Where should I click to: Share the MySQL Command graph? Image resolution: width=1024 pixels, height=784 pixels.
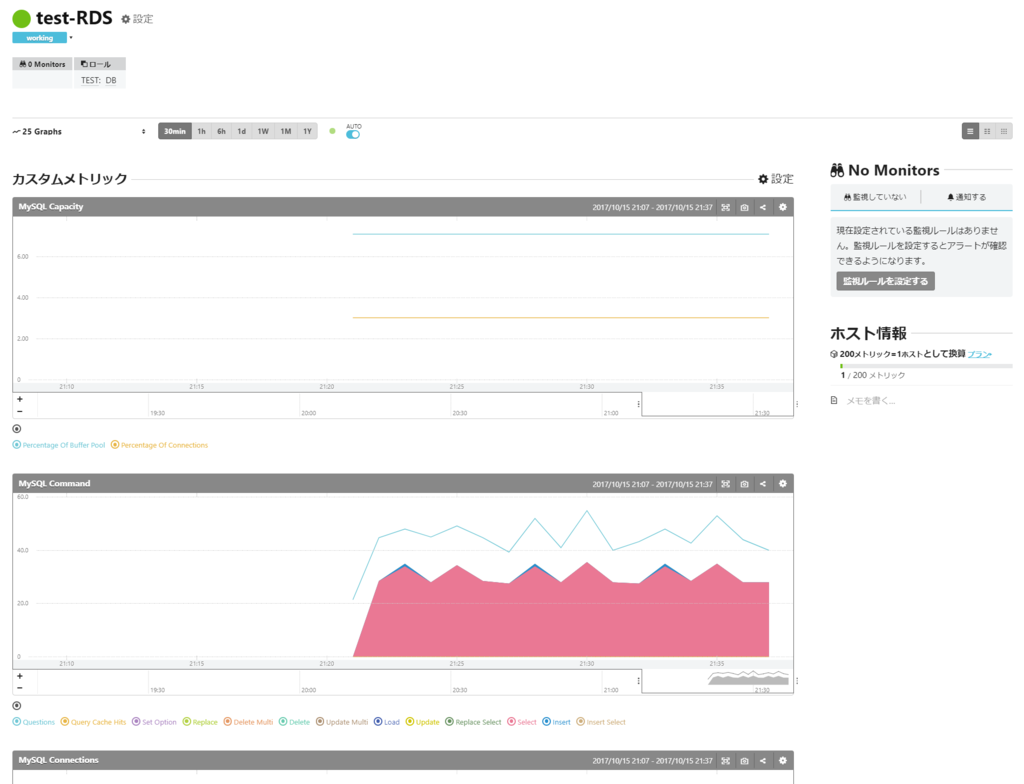(763, 484)
